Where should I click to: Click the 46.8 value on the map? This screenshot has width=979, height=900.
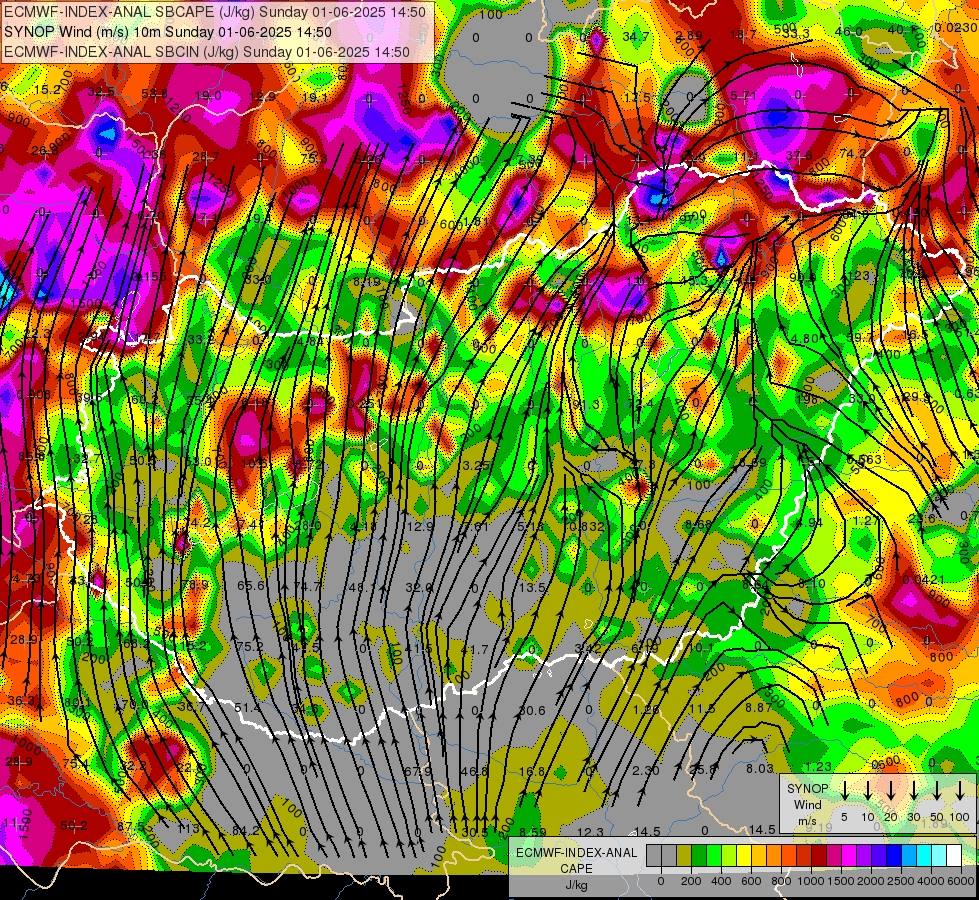[474, 771]
